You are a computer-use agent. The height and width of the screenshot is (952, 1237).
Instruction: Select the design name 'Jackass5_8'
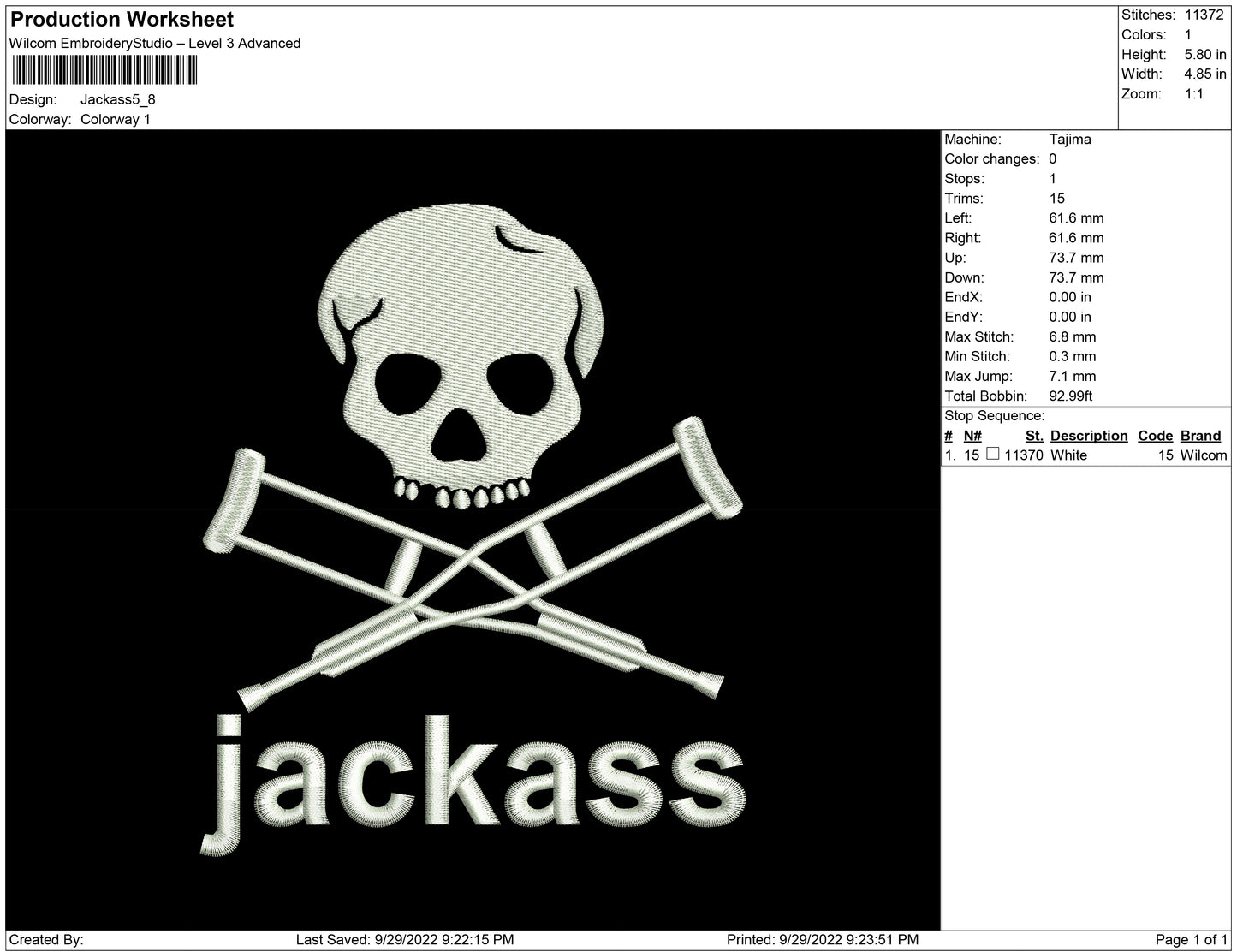tap(118, 99)
